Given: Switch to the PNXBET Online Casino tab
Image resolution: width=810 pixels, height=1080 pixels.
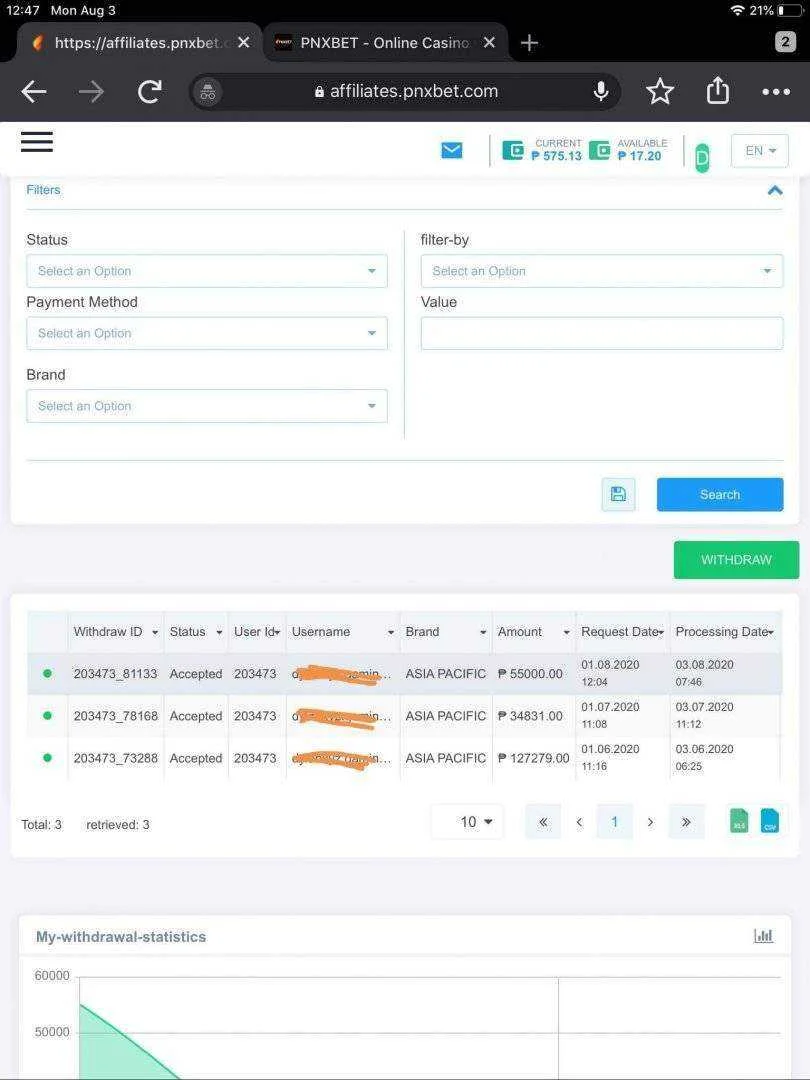Looking at the screenshot, I should coord(384,43).
